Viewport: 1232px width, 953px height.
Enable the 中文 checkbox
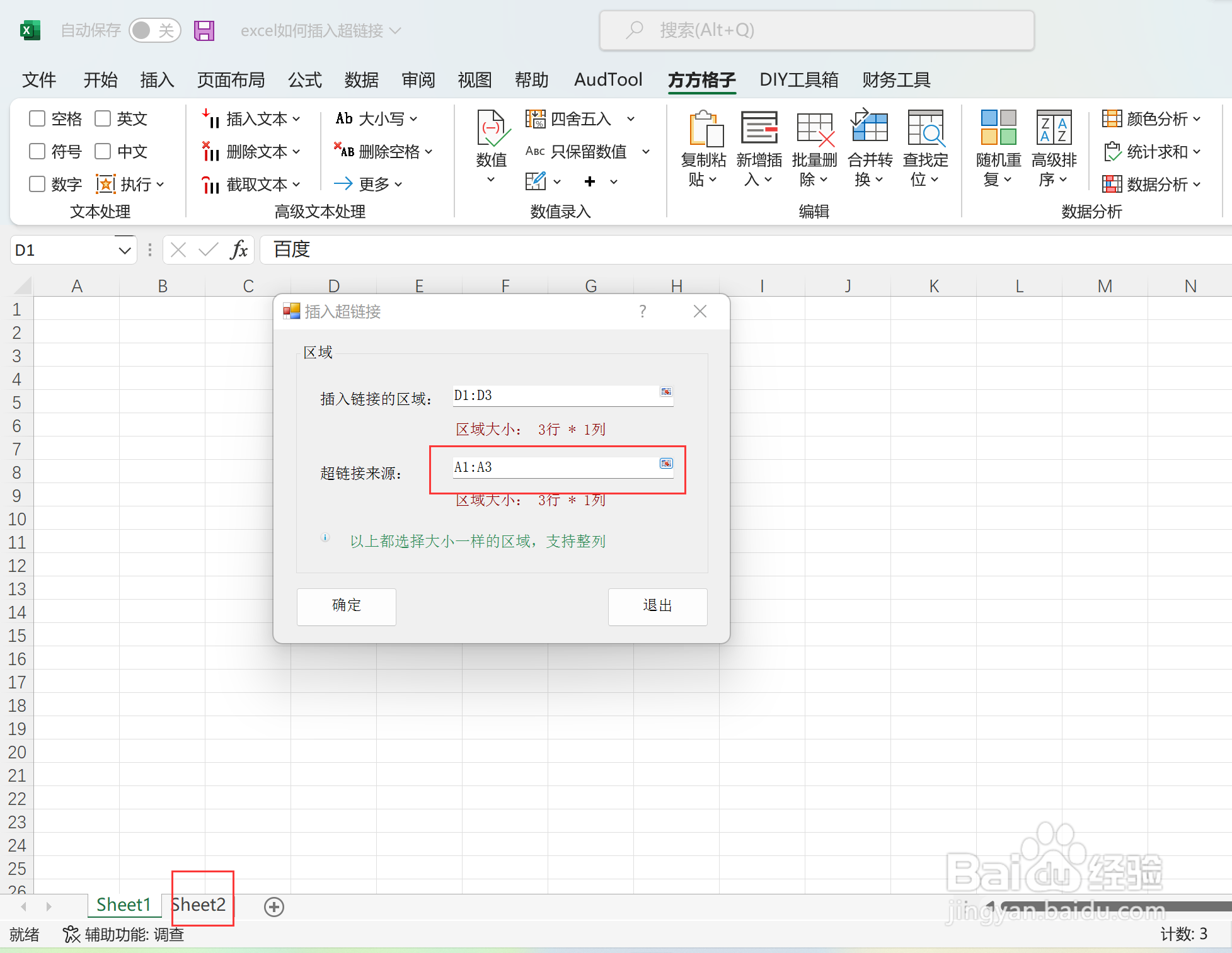coord(103,151)
